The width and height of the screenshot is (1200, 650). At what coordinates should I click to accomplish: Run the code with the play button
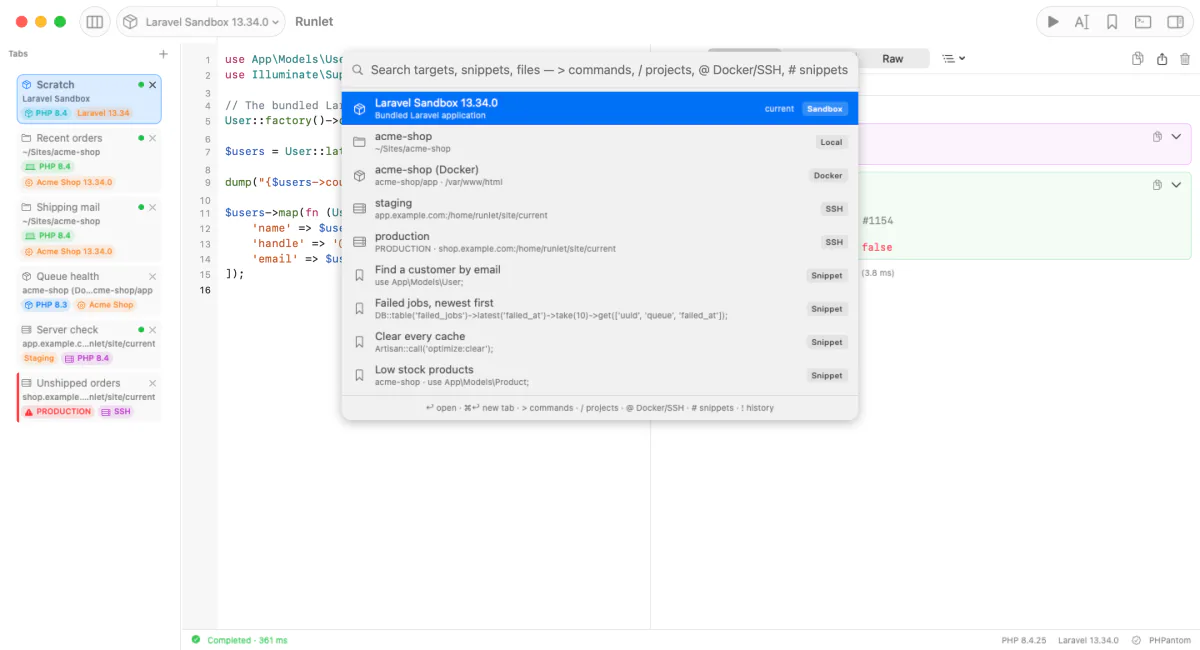[x=1053, y=21]
